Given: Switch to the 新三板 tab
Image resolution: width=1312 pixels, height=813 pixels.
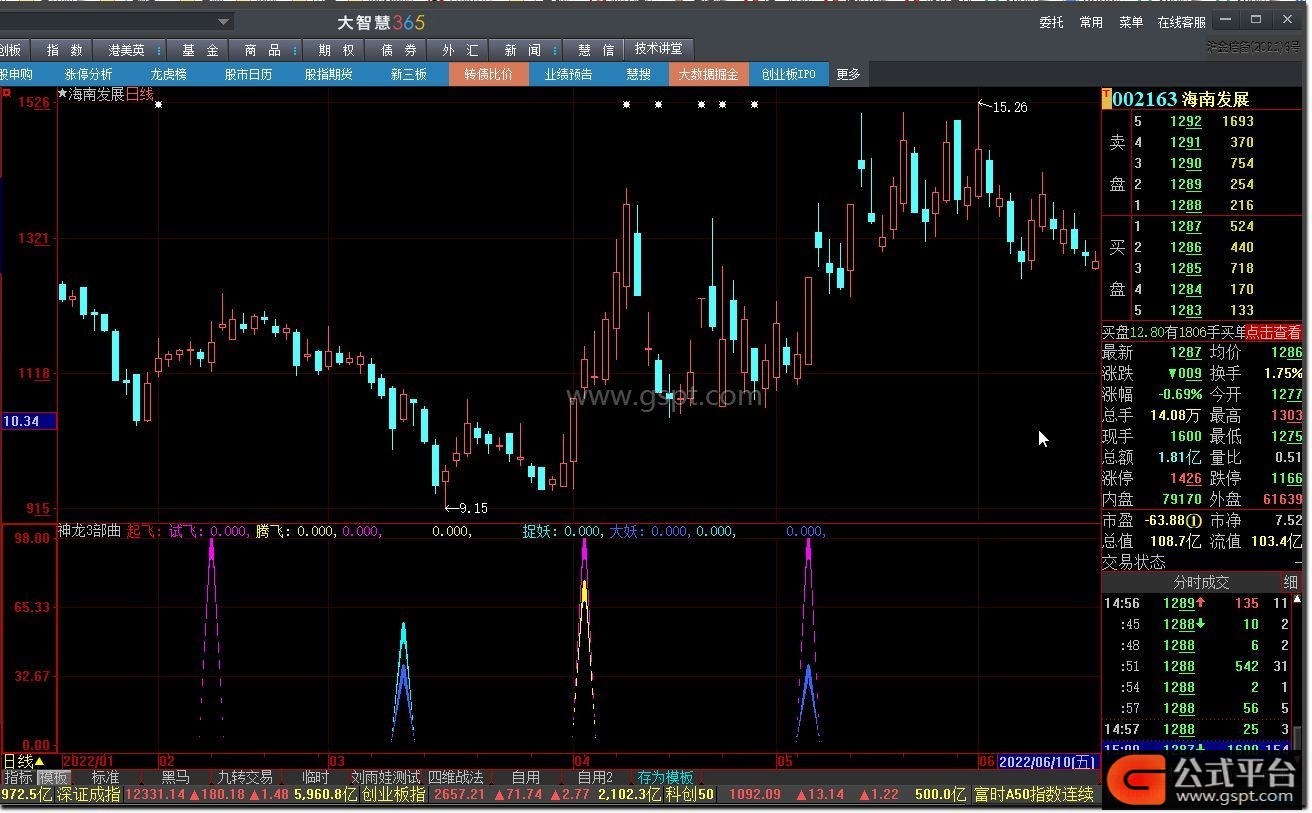Looking at the screenshot, I should (x=408, y=74).
